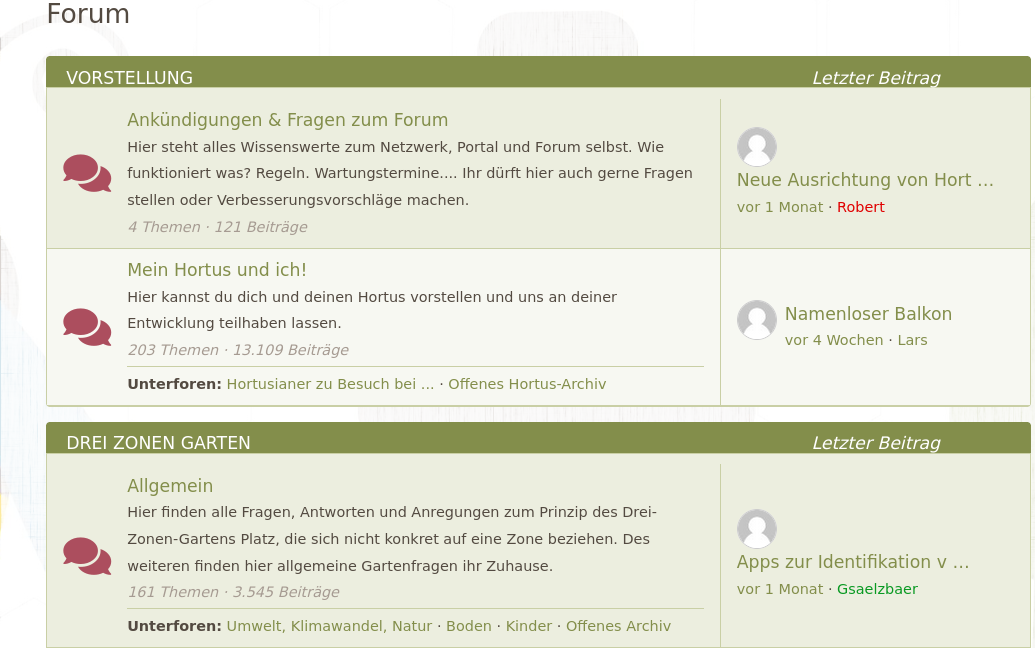
Task: Click the chat icon beside Allgemein forum
Action: [87, 556]
